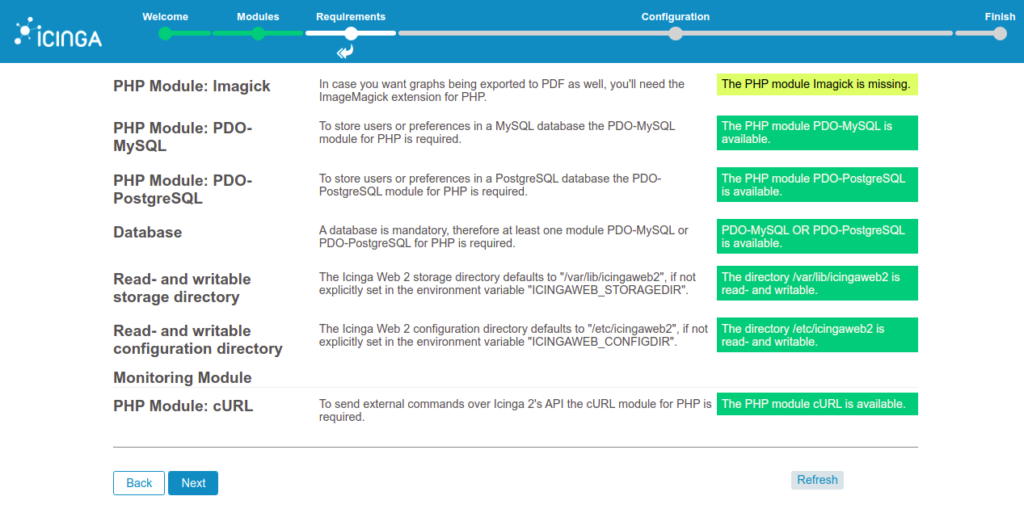The image size is (1024, 513).
Task: Click 'Read- and writable configuration directory' heading
Action: (x=198, y=339)
